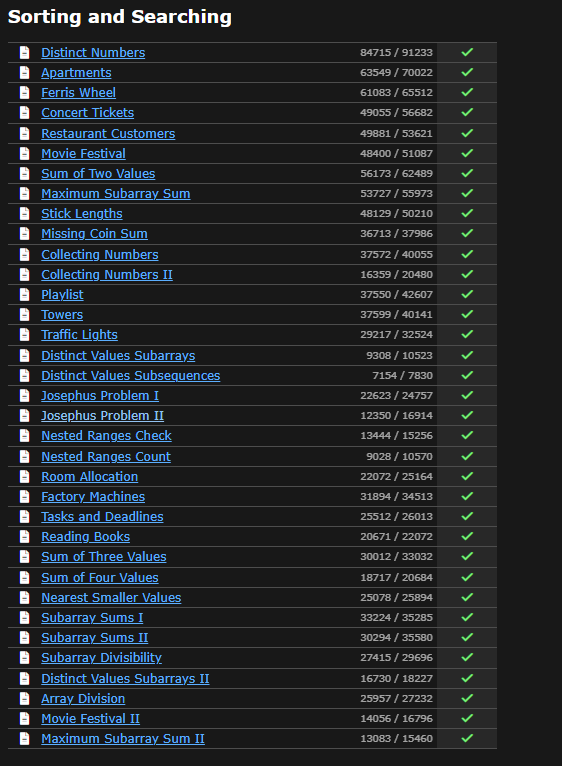This screenshot has width=562, height=766.
Task: Click the document icon beside Playlist
Action: pos(24,295)
